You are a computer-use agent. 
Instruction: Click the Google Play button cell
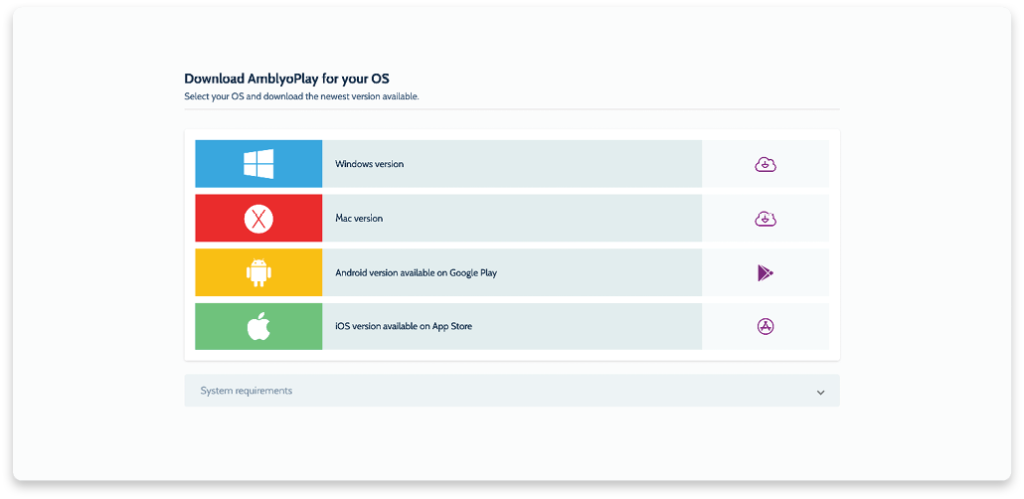(765, 272)
